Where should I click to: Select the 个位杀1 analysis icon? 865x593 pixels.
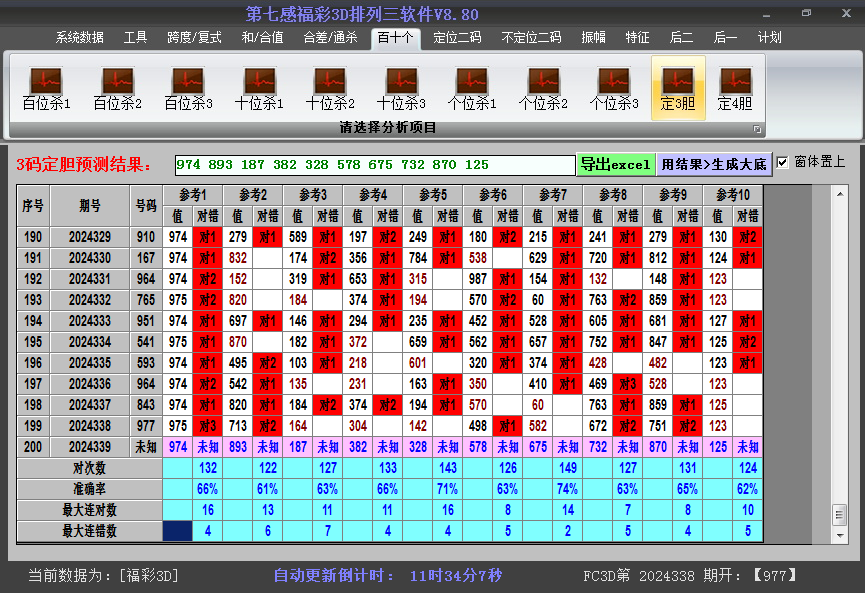tap(472, 89)
